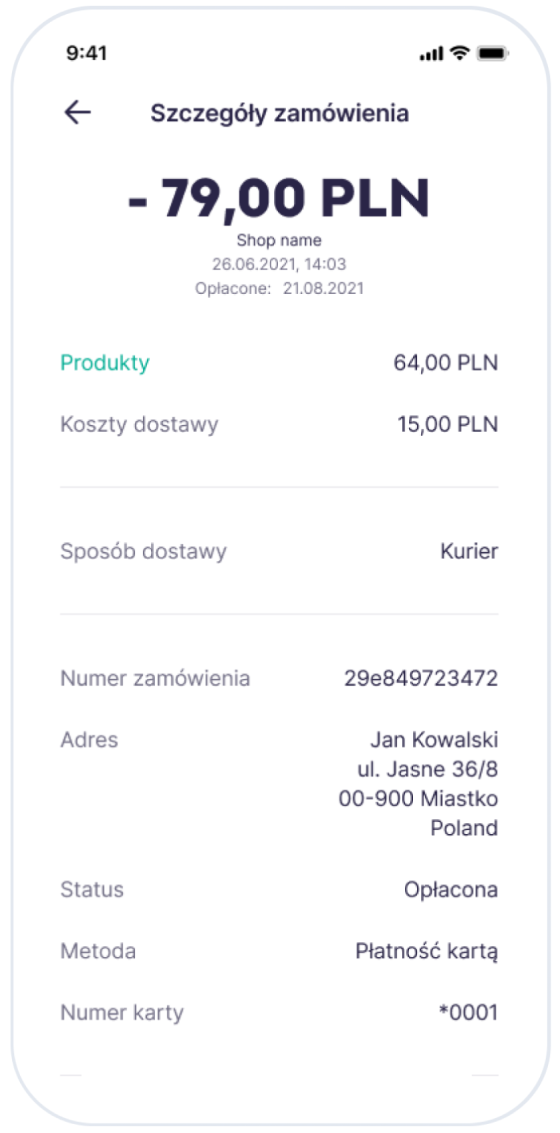Select the Kurier delivery method value
This screenshot has height=1133, width=560.
tap(470, 552)
